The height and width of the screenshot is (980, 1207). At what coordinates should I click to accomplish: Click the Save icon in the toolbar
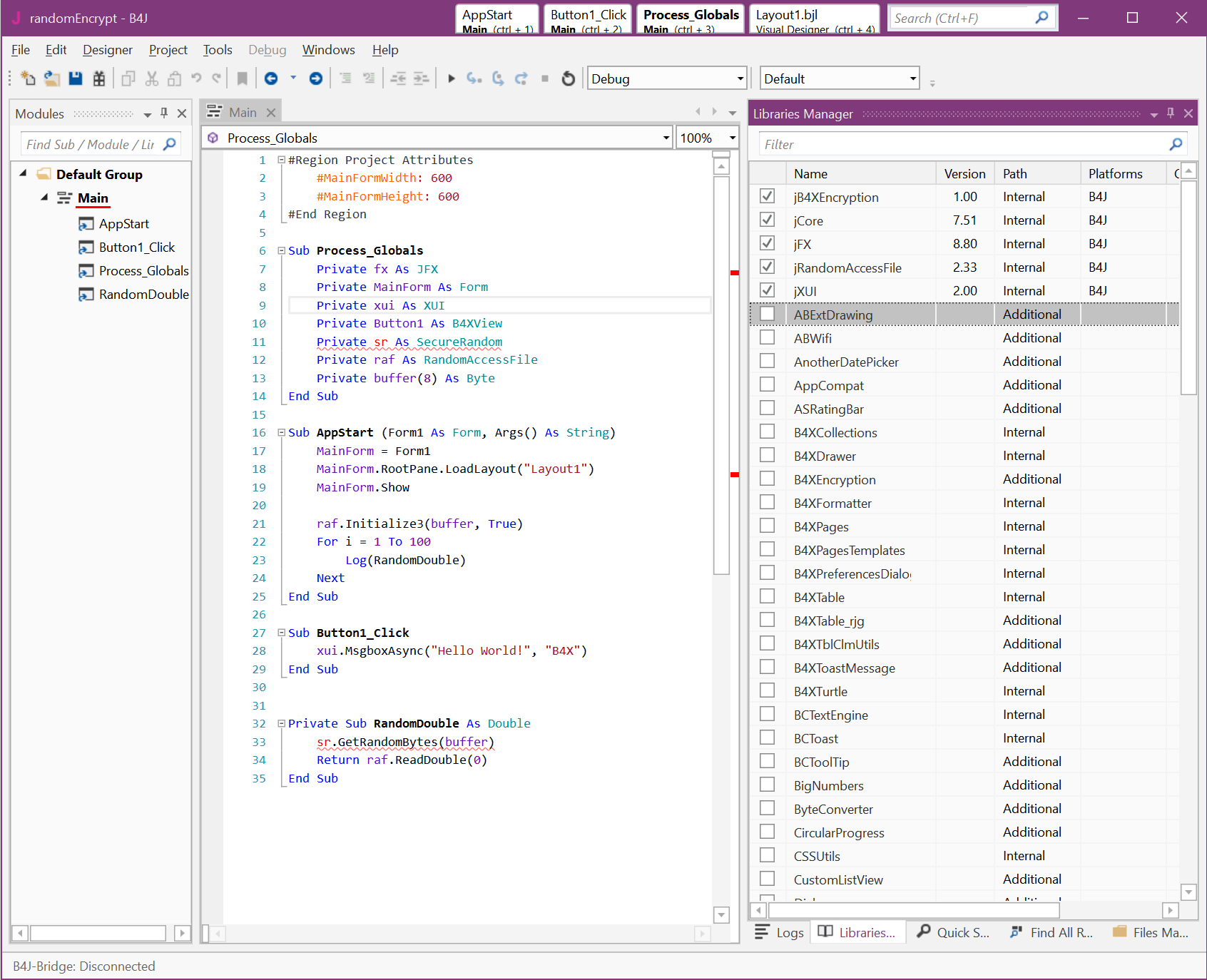(76, 78)
